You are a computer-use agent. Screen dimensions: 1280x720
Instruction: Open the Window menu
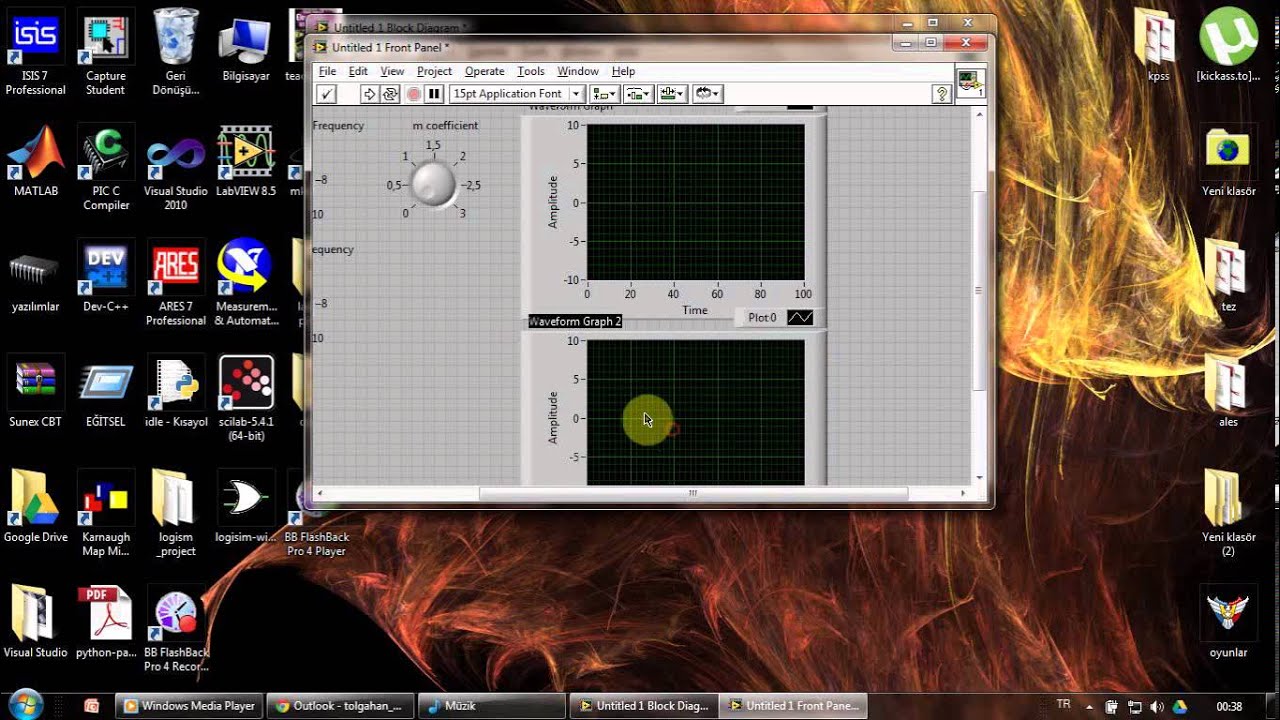[578, 71]
